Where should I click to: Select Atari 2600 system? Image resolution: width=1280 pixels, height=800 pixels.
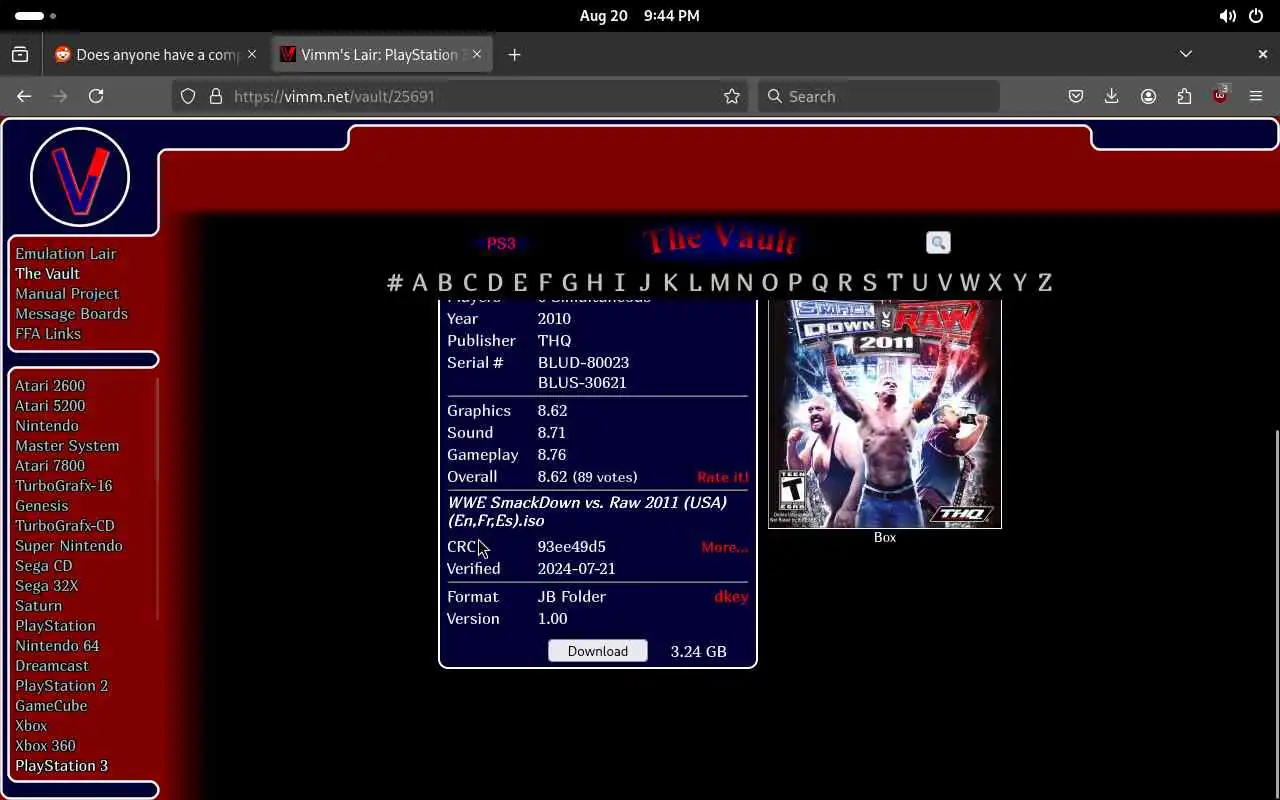click(50, 386)
